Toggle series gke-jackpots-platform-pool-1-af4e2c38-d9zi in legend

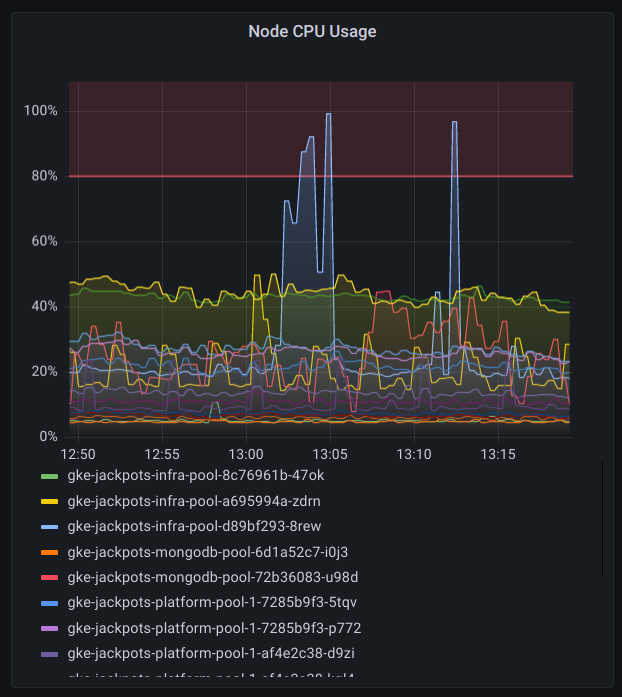point(211,654)
